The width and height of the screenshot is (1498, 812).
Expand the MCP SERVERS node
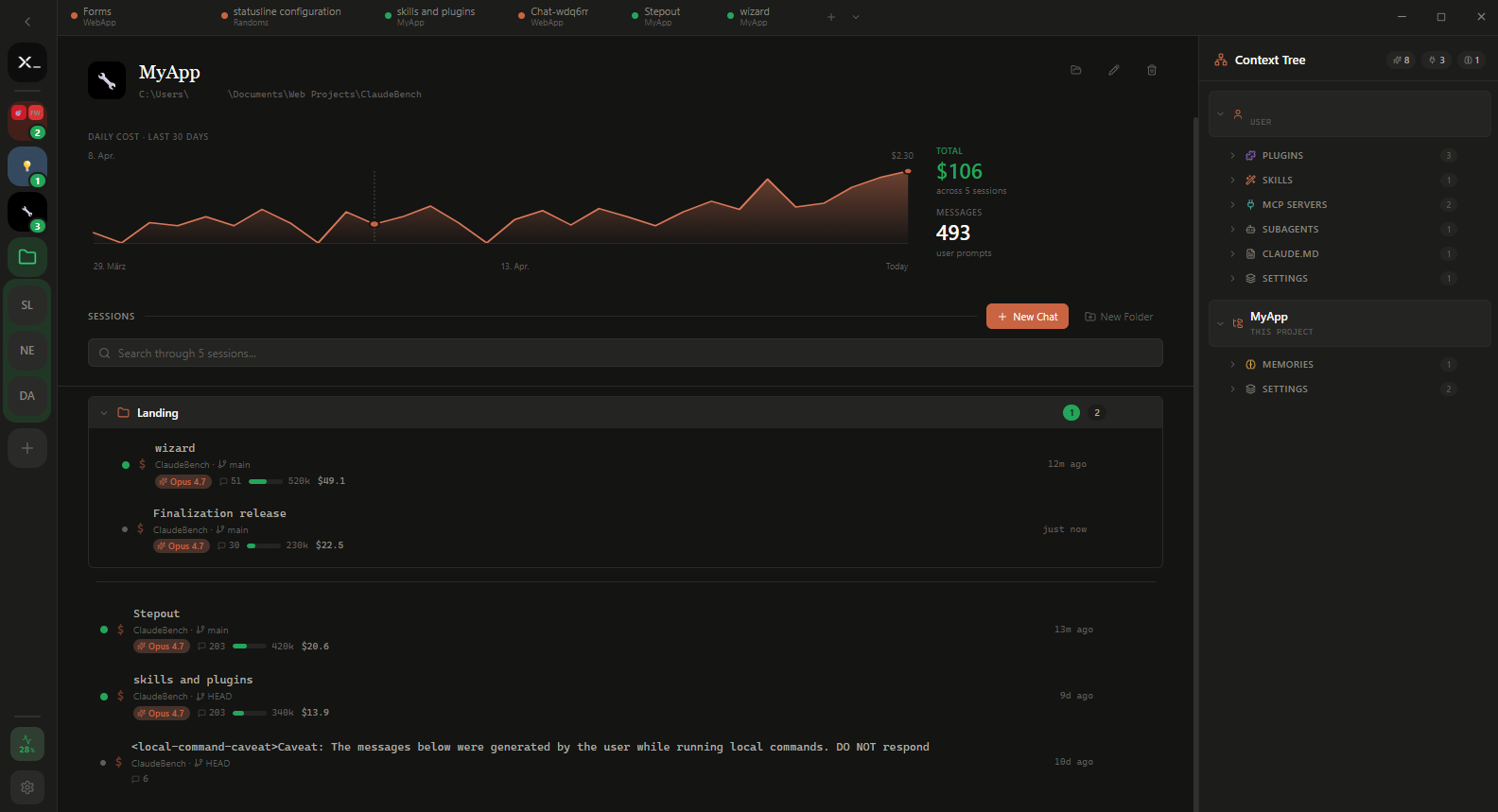point(1232,204)
